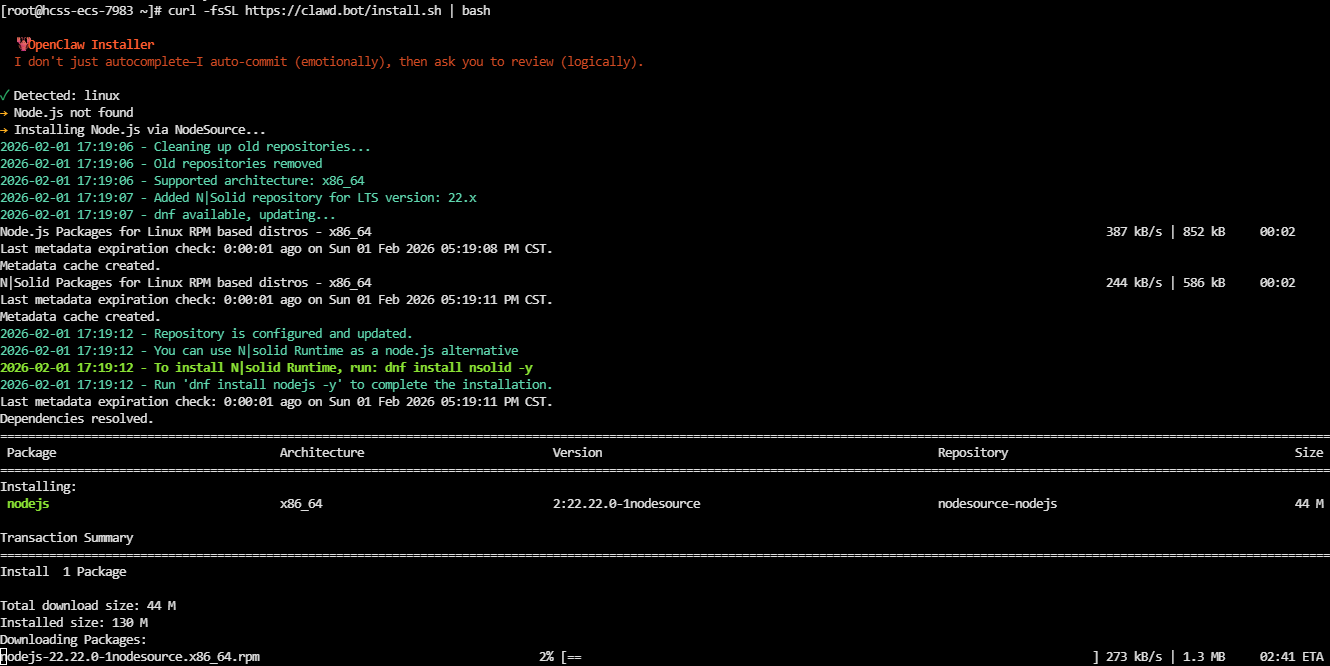Click the 273 kB/s current download speed
The width and height of the screenshot is (1330, 666).
coord(1134,657)
